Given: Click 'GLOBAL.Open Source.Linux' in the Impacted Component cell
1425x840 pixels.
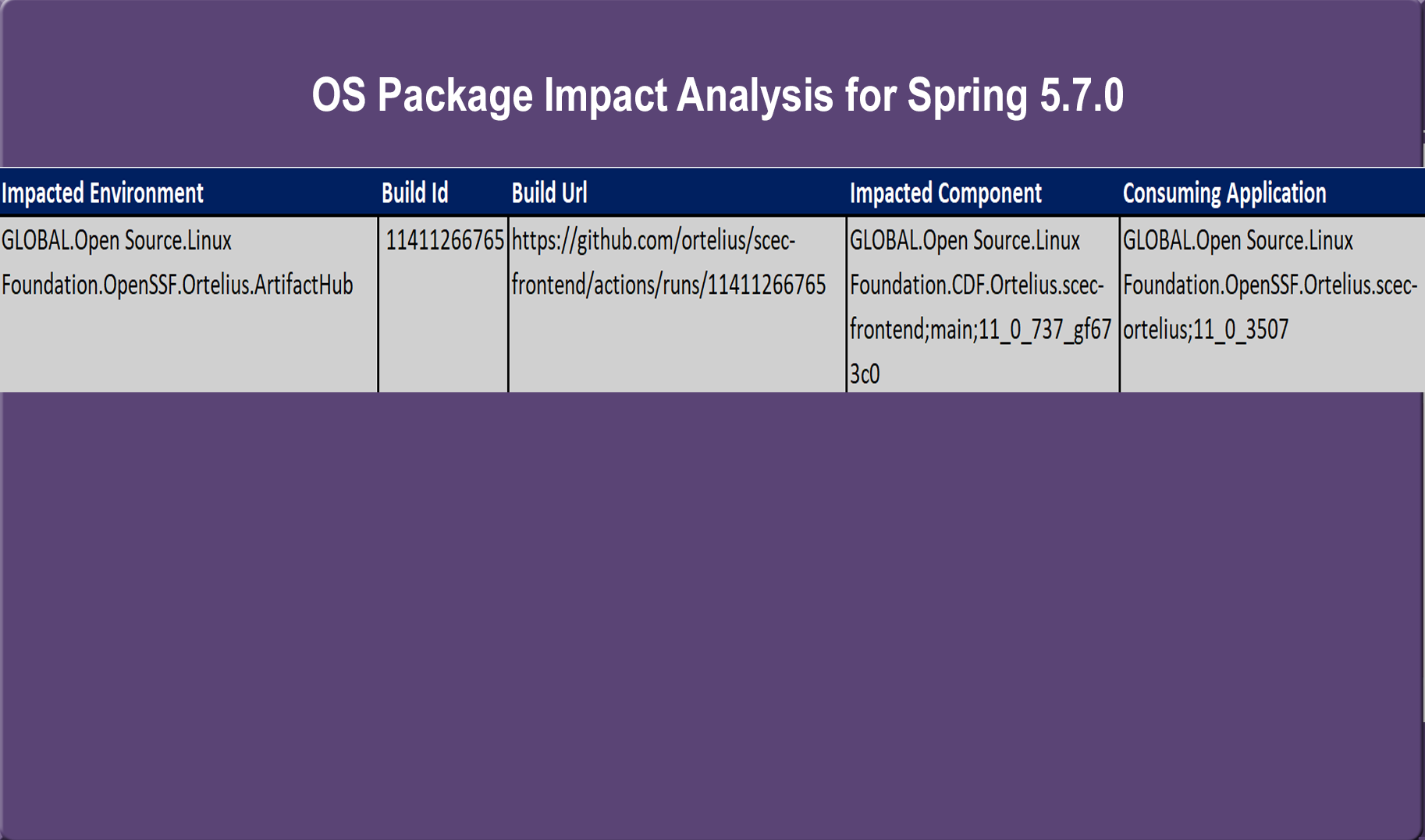Looking at the screenshot, I should (x=965, y=240).
